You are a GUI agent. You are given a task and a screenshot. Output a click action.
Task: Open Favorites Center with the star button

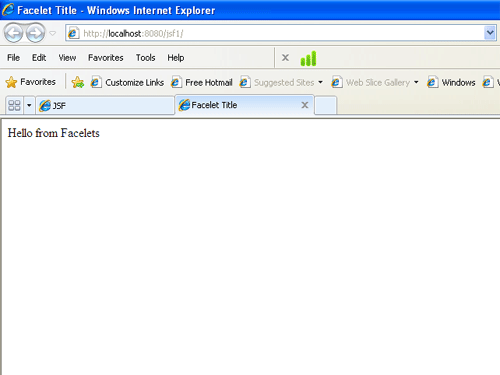click(x=30, y=82)
